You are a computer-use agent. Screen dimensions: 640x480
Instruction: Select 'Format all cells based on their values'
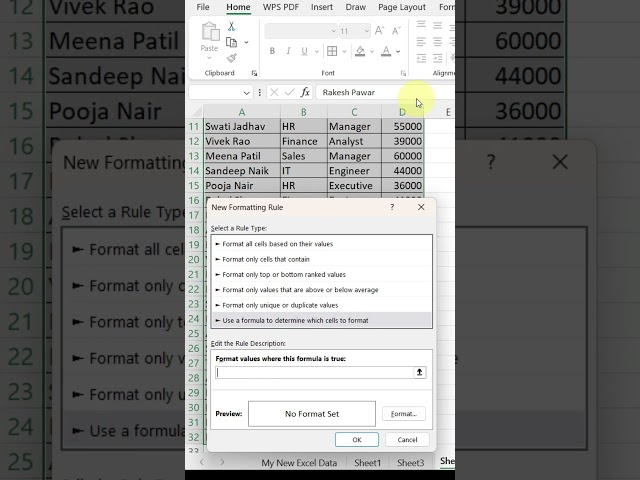coord(322,244)
